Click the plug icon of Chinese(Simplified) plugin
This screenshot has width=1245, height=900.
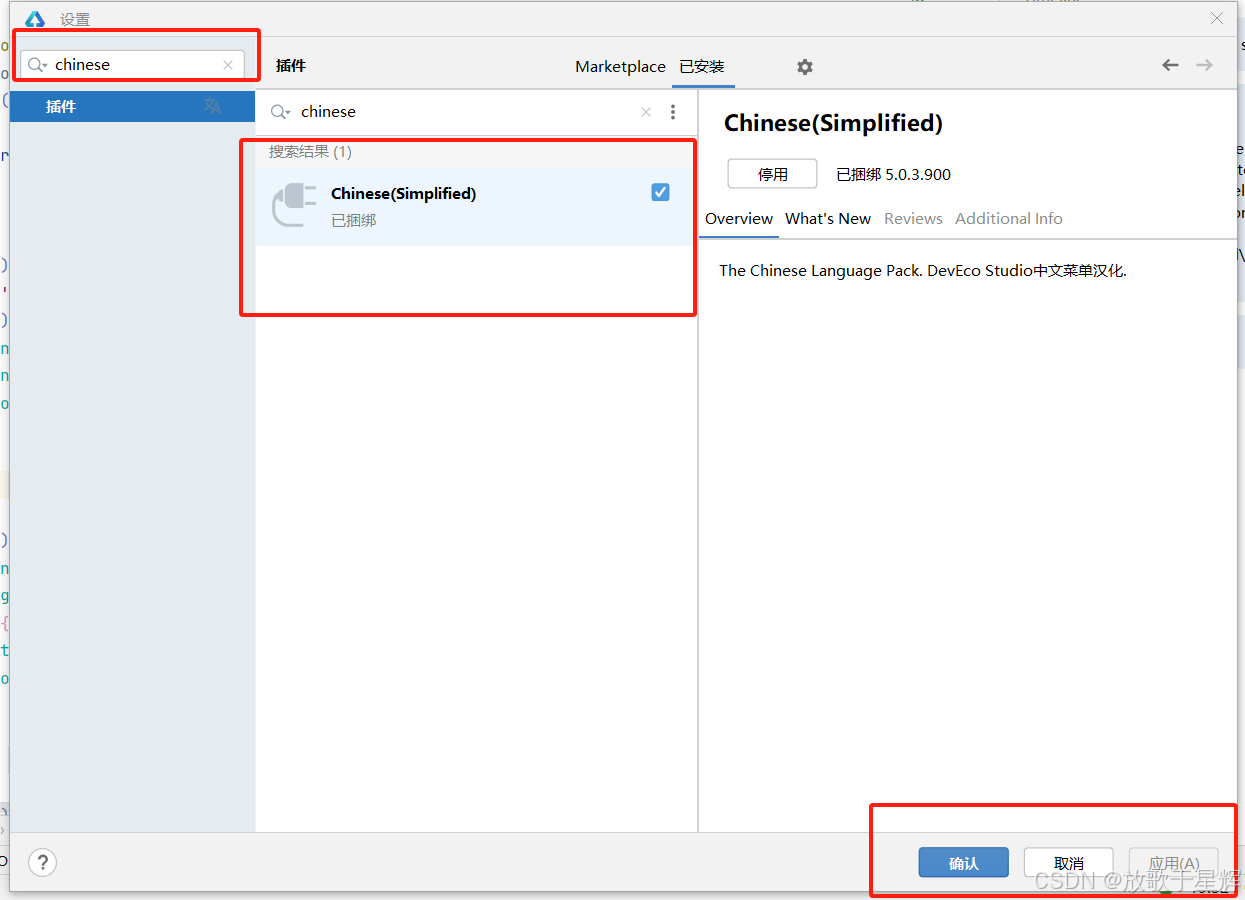click(295, 204)
